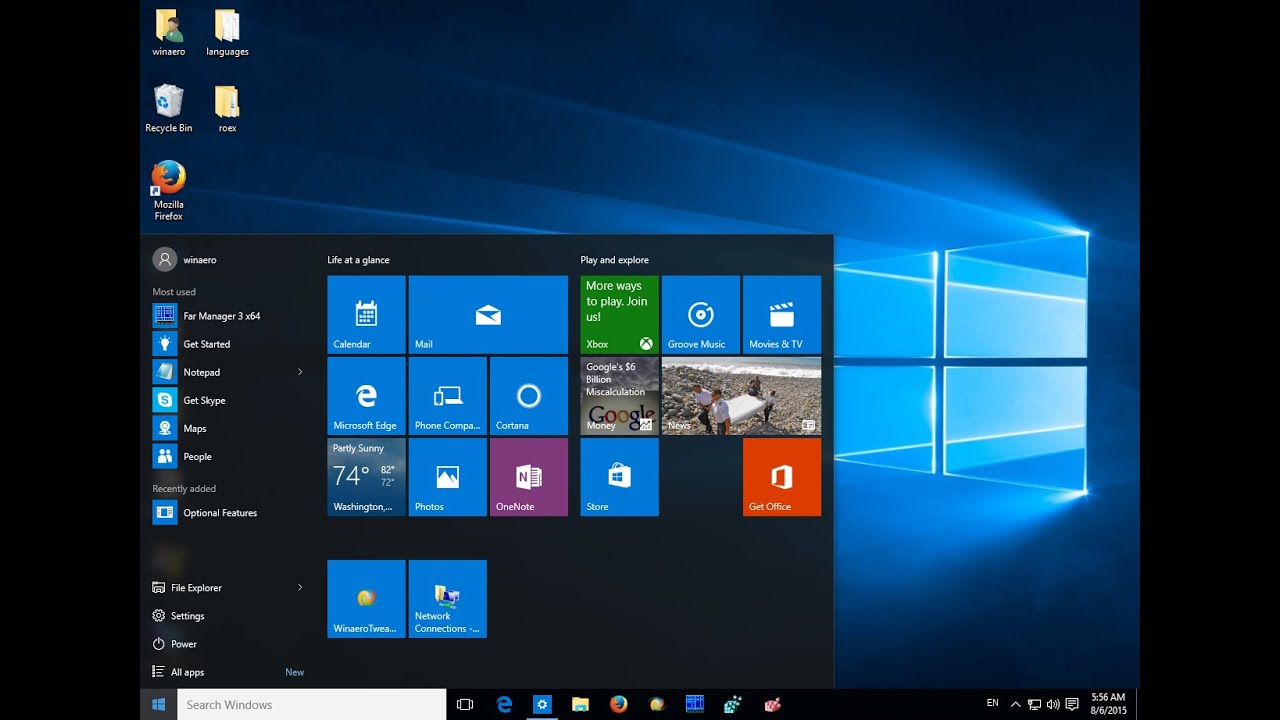
Task: Select the winaero desktop folder
Action: tap(169, 33)
